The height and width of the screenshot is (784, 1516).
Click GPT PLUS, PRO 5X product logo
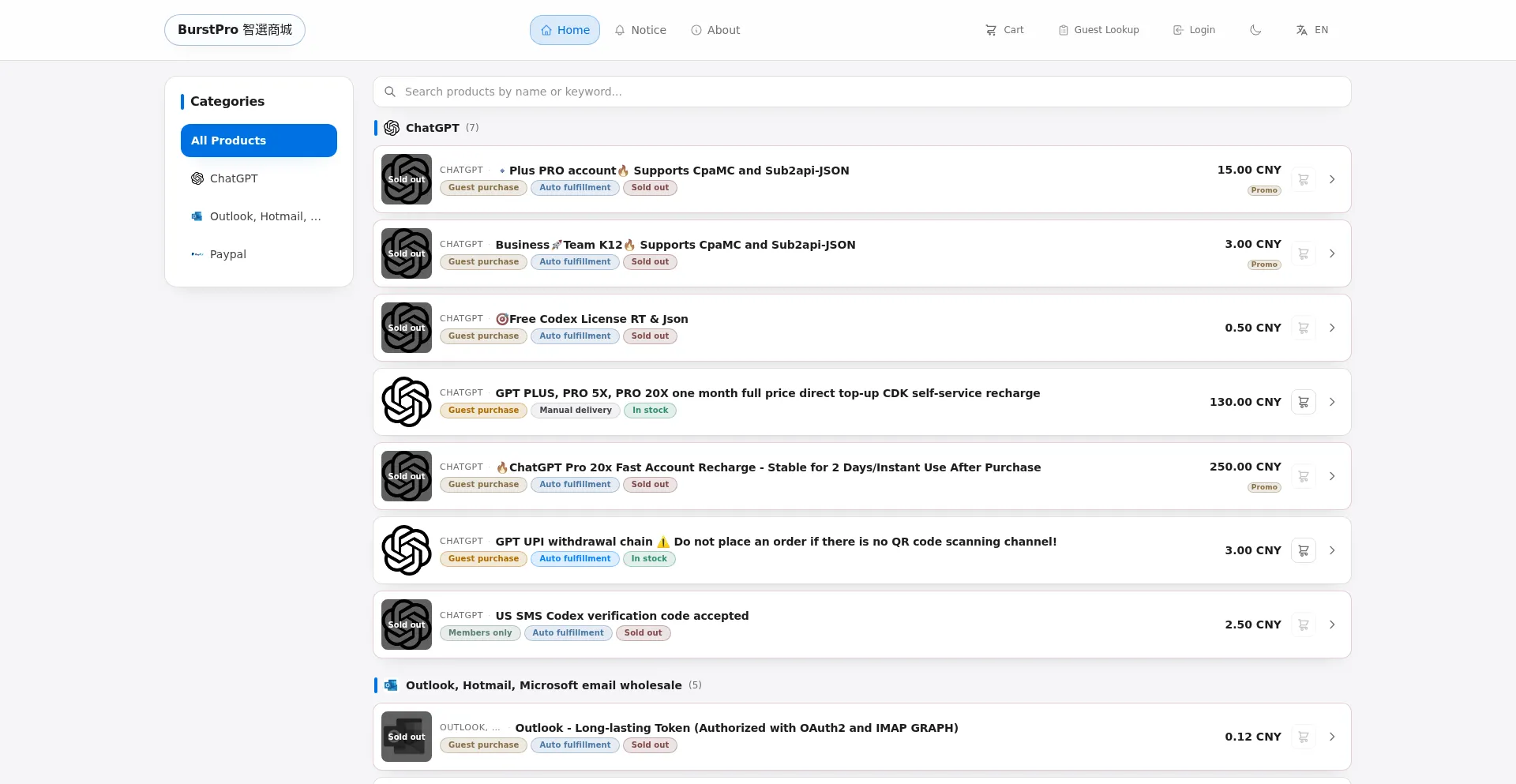(407, 402)
